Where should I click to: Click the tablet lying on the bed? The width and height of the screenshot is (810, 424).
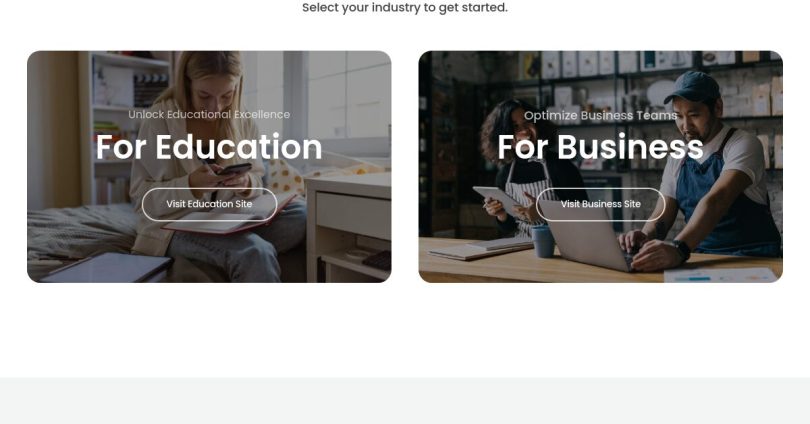point(107,267)
